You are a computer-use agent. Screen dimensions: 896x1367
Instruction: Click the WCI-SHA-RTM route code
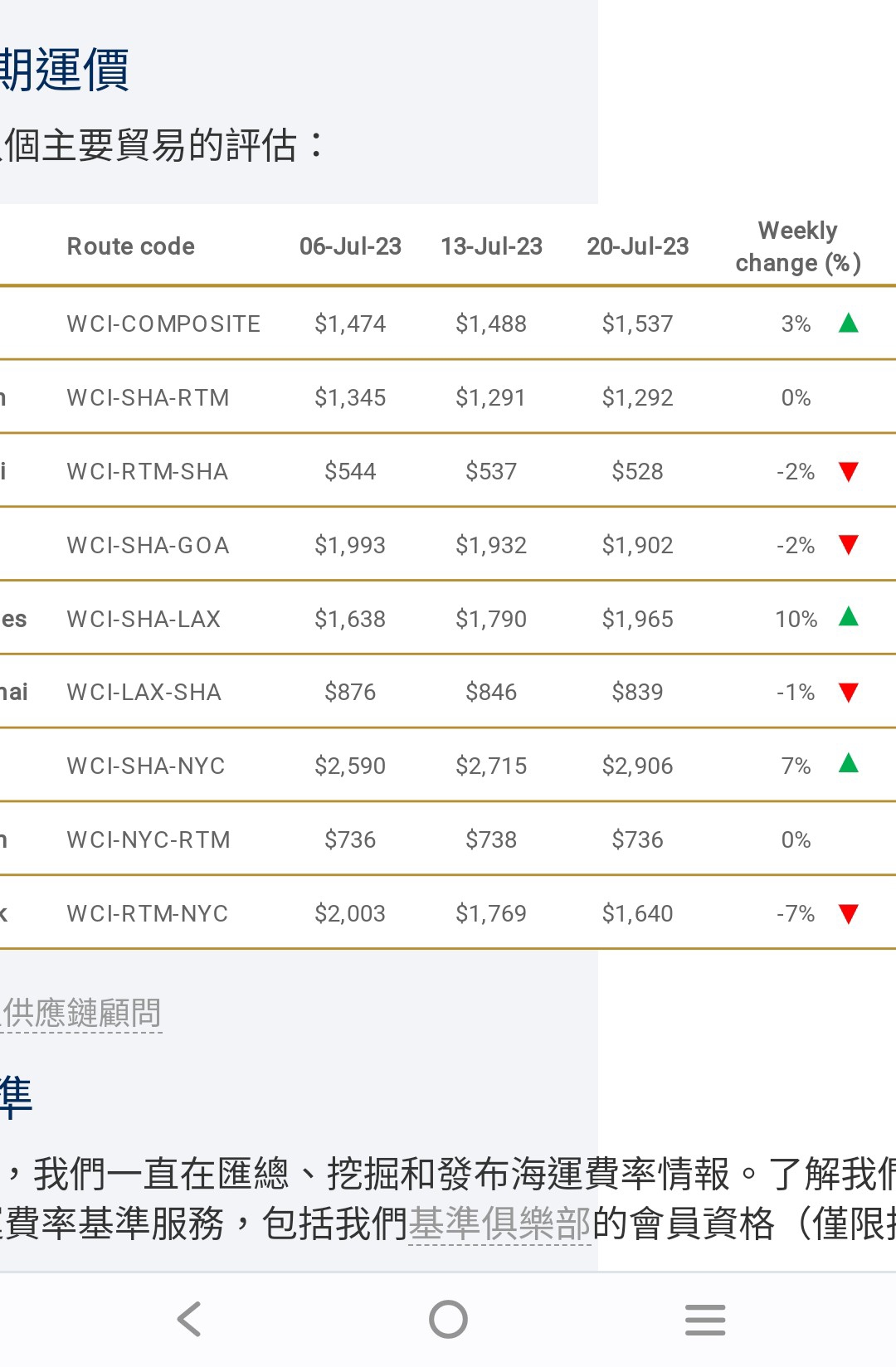pyautogui.click(x=148, y=398)
